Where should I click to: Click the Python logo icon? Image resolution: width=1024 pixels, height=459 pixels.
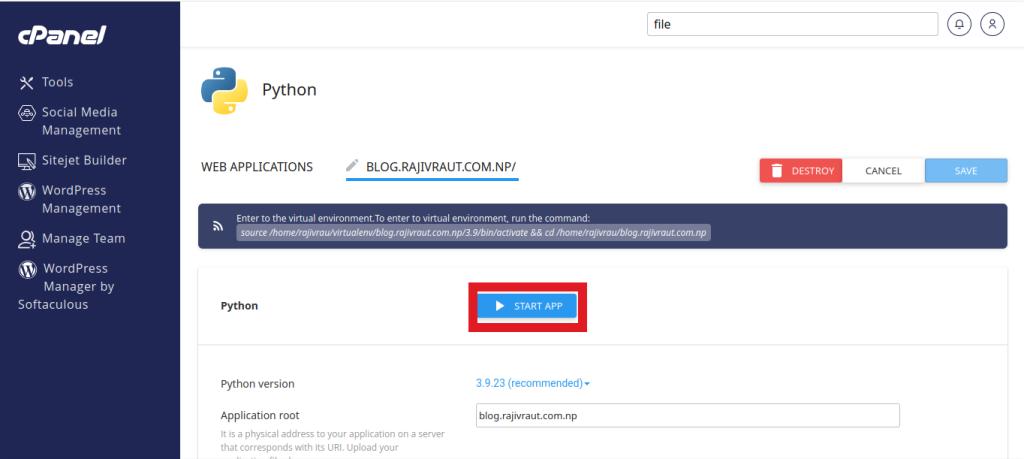[224, 91]
